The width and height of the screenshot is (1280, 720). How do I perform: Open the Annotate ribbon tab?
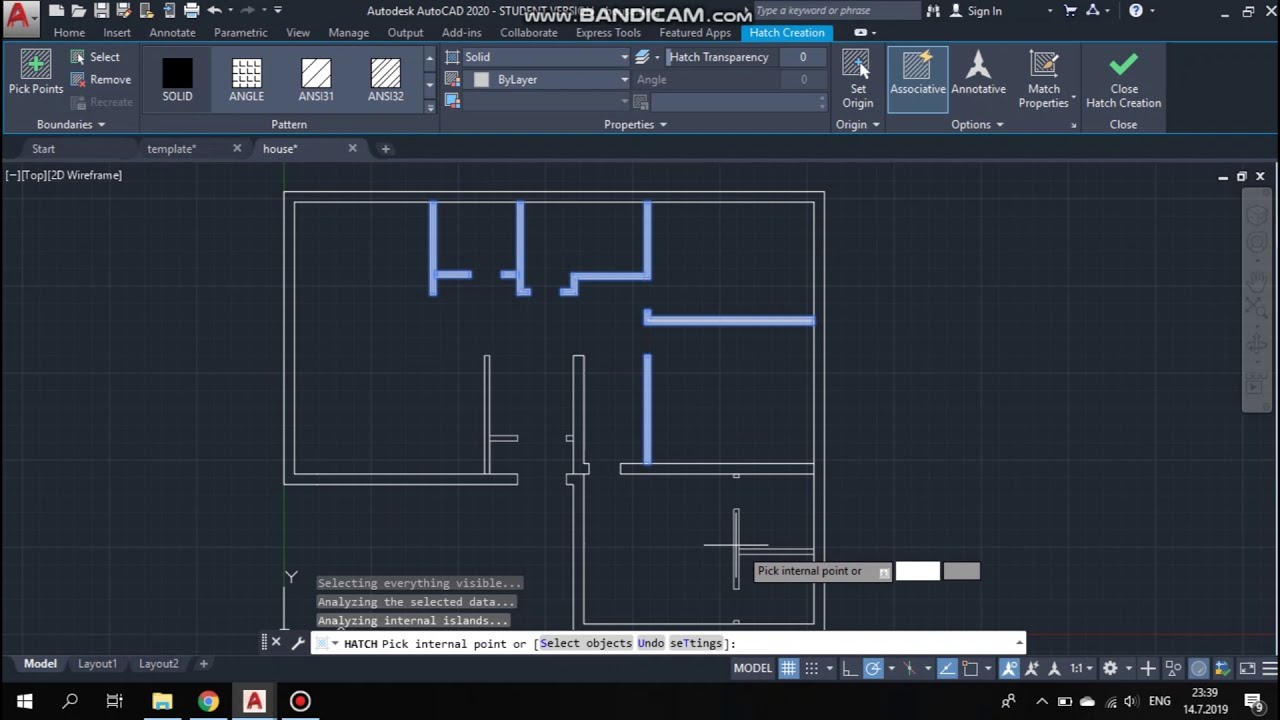[x=172, y=33]
